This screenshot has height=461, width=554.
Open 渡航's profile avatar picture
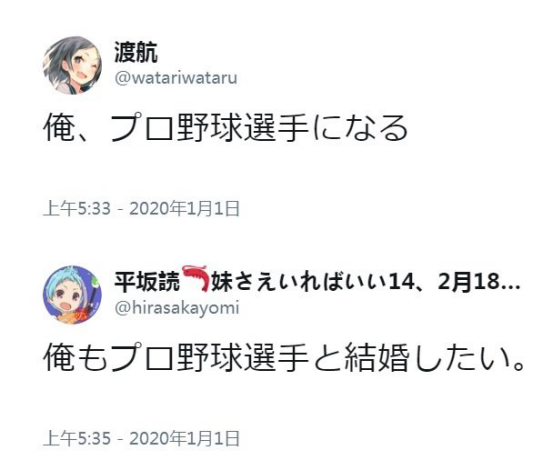click(x=72, y=65)
